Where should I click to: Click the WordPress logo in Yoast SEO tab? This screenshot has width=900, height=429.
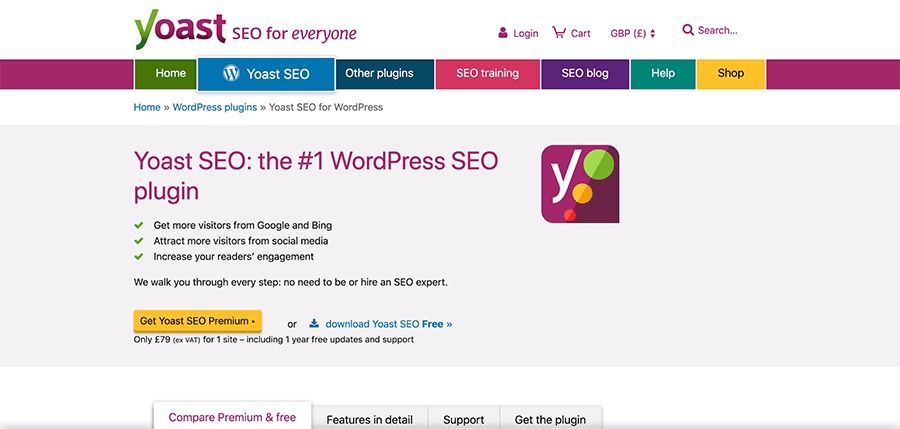(231, 73)
